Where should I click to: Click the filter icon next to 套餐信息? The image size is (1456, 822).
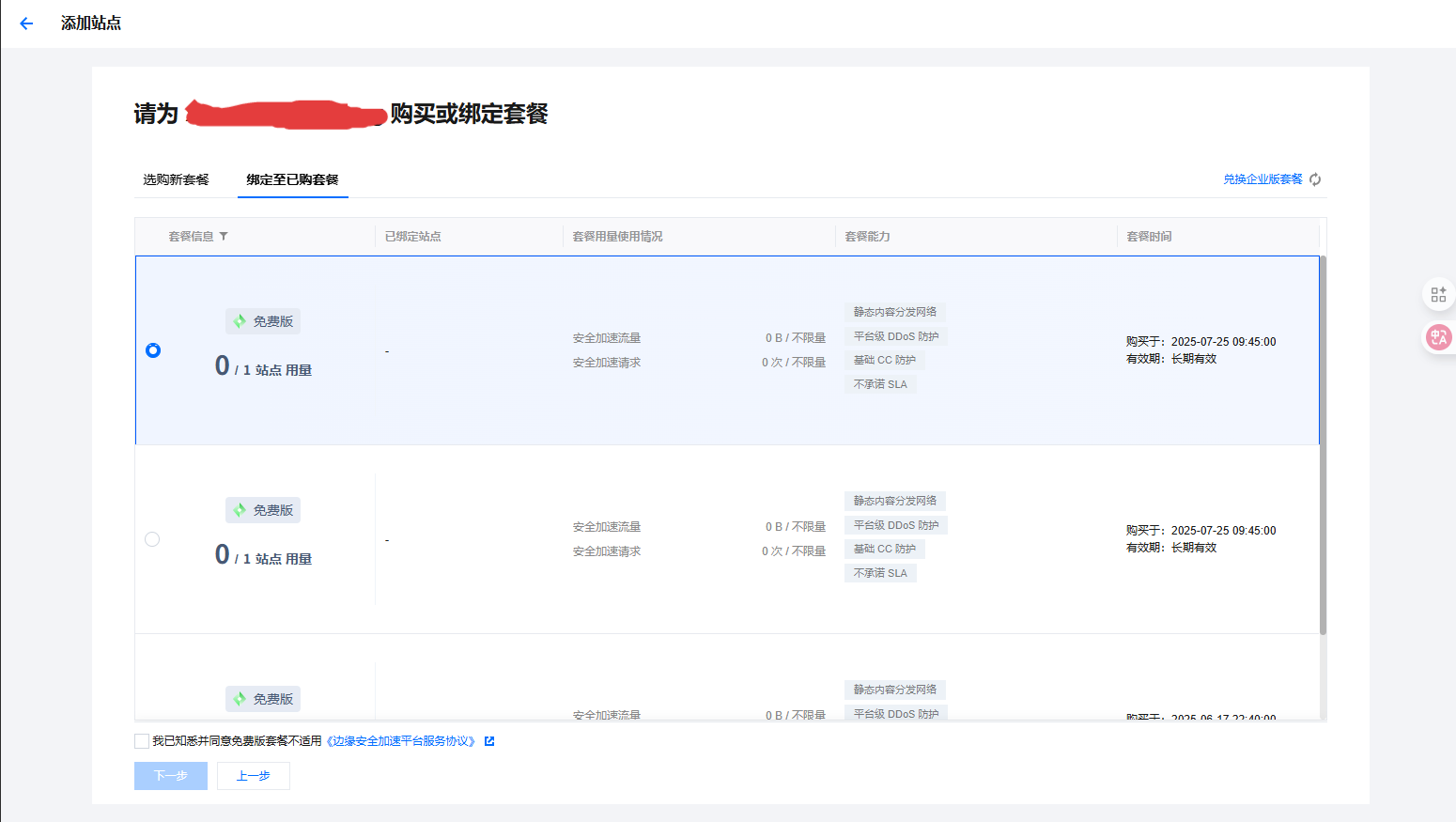224,237
